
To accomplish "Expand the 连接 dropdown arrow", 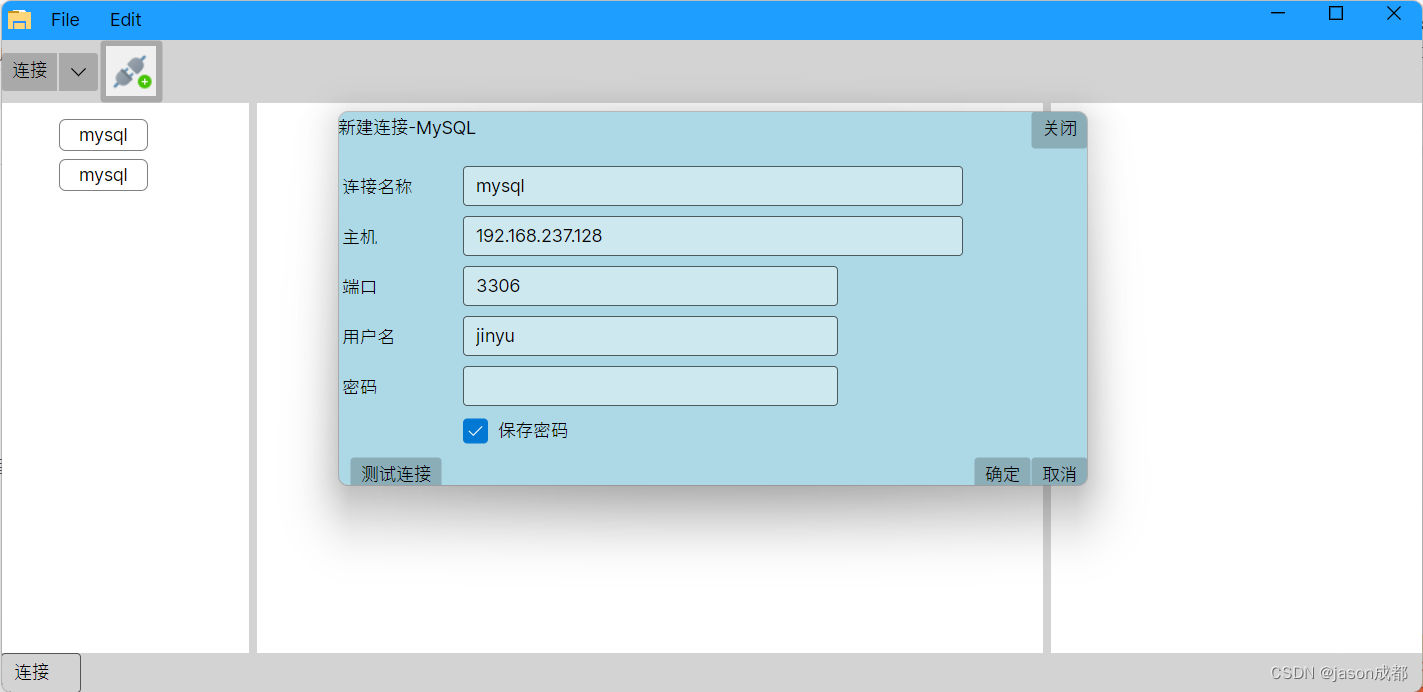I will [78, 72].
